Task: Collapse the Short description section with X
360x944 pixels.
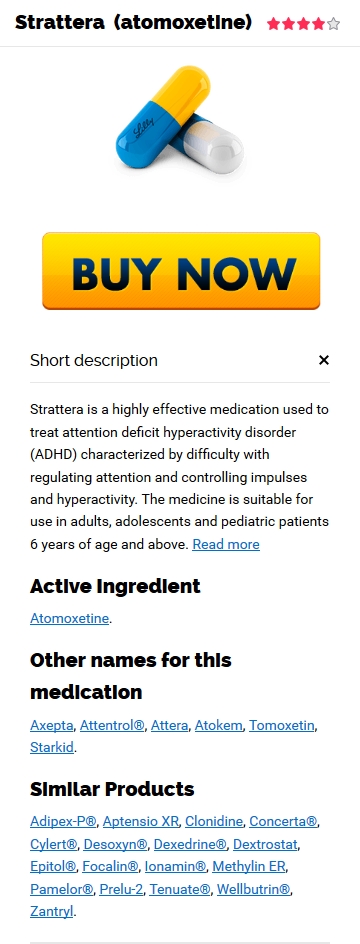Action: pos(324,360)
